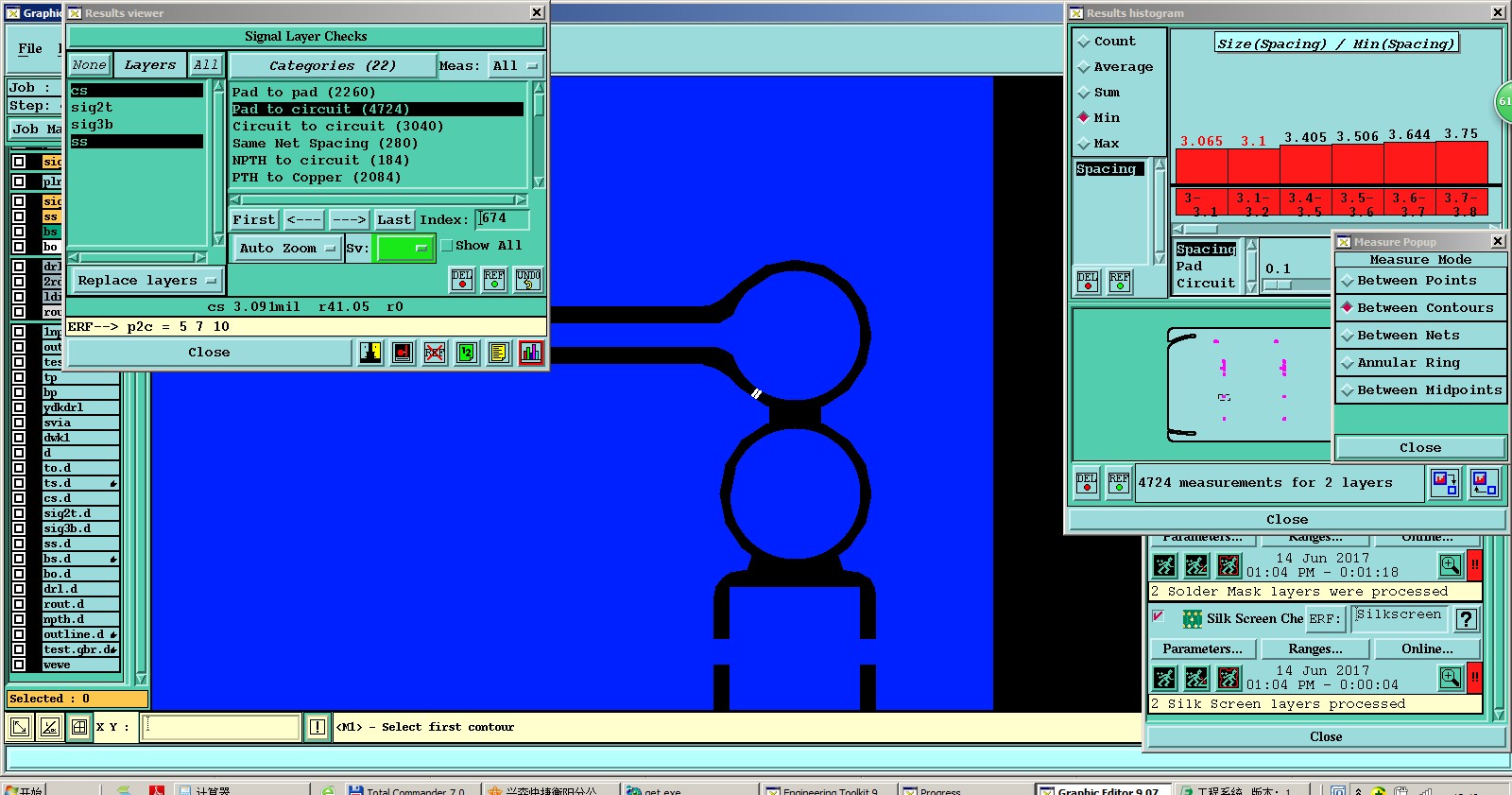Image resolution: width=1512 pixels, height=795 pixels.
Task: Open the green Sv severity dropdown
Action: (x=404, y=249)
